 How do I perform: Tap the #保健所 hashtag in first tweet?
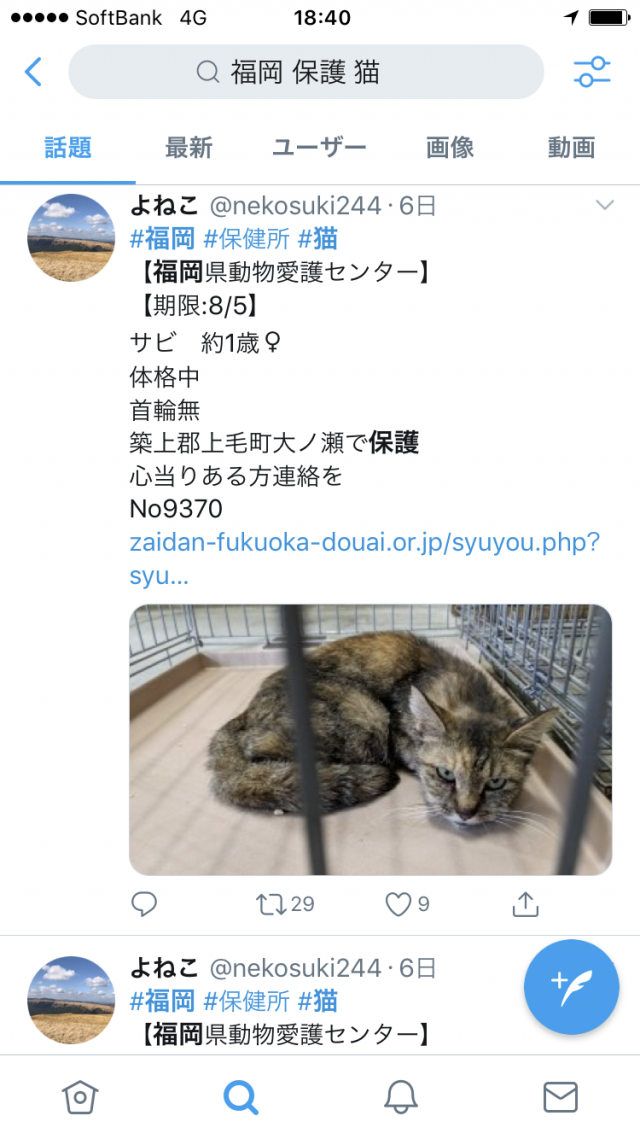click(246, 238)
